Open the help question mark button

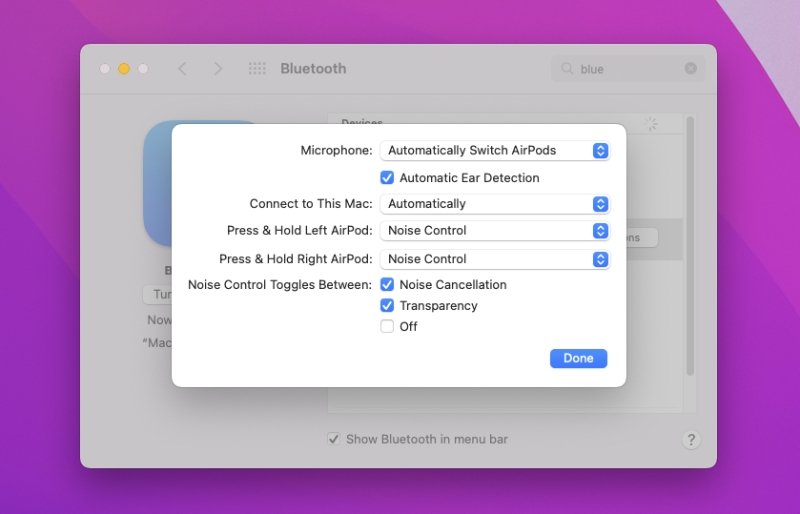point(691,439)
